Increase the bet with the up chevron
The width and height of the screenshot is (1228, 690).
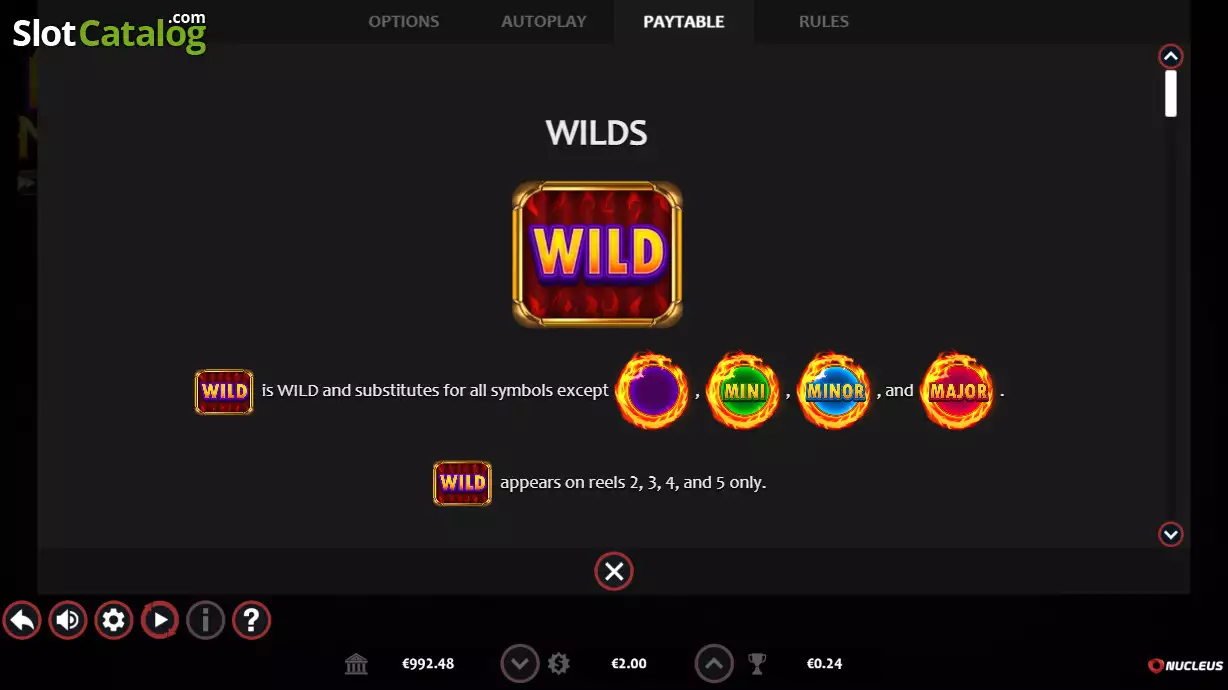click(x=714, y=663)
